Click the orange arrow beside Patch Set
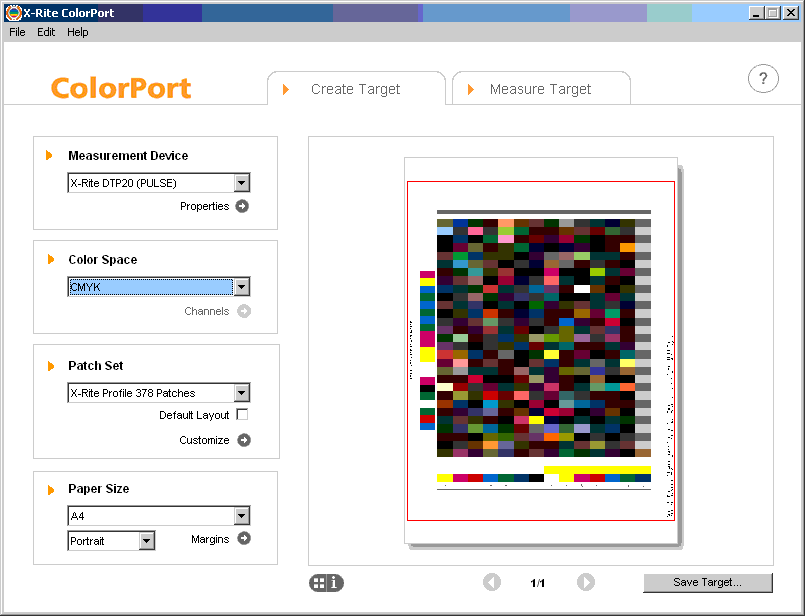This screenshot has height=616, width=805. click(x=51, y=366)
